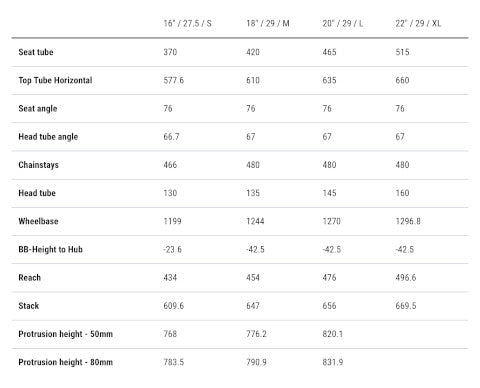
Task: Select the 22" / 29 / XL size column header
Action: pyautogui.click(x=418, y=23)
